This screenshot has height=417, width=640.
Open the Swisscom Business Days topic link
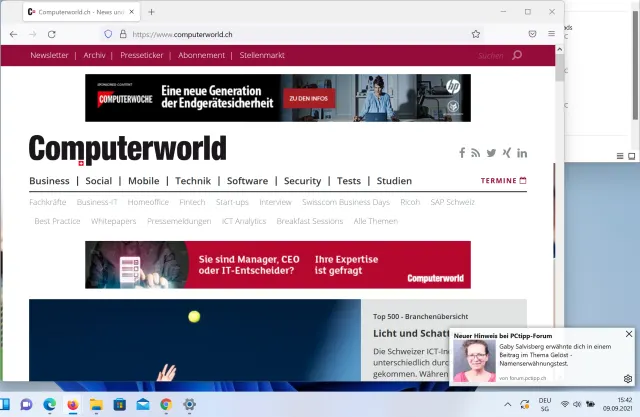click(x=345, y=202)
